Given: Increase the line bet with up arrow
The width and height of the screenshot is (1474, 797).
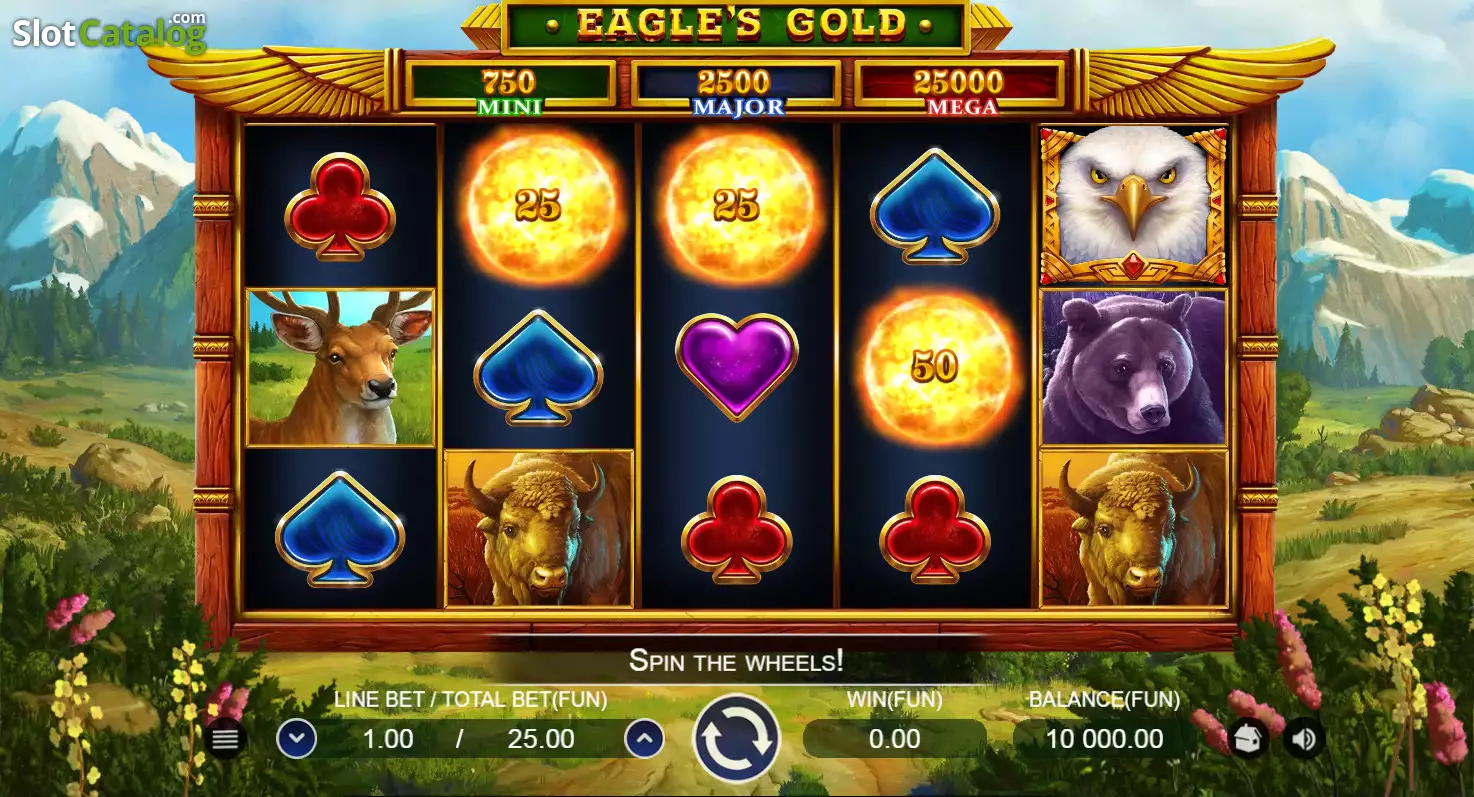Looking at the screenshot, I should (645, 739).
